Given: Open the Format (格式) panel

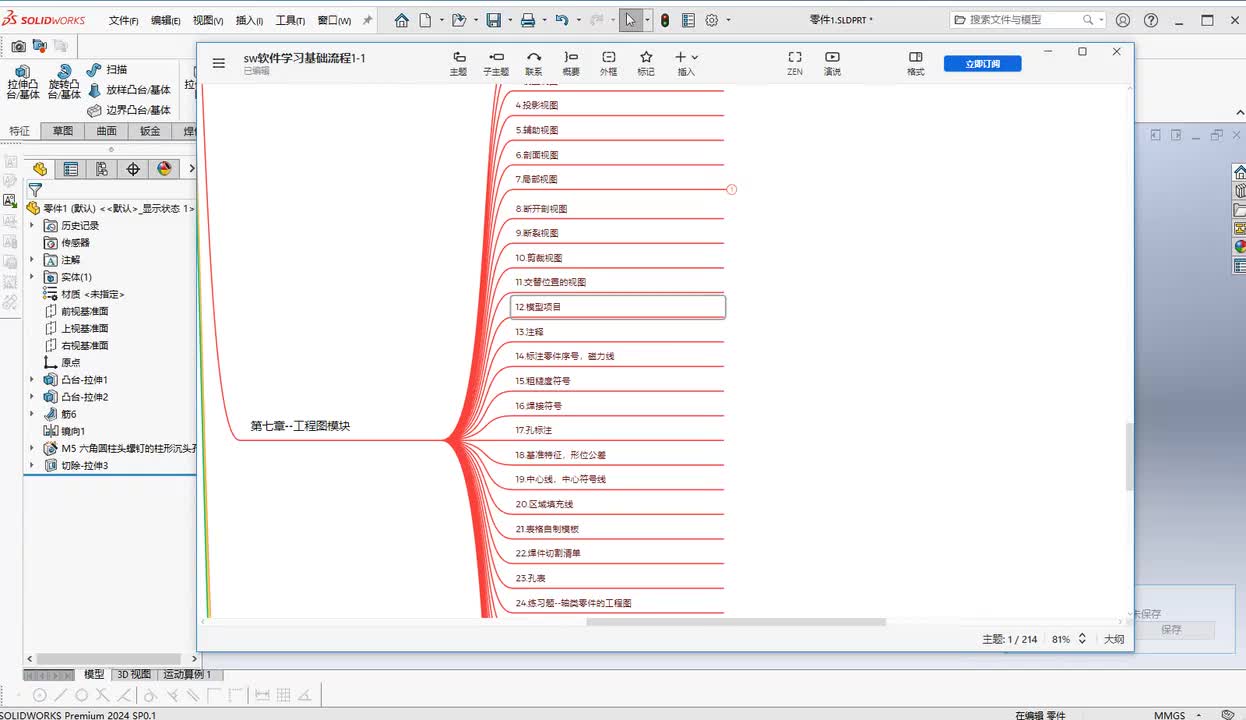Looking at the screenshot, I should click(x=915, y=63).
